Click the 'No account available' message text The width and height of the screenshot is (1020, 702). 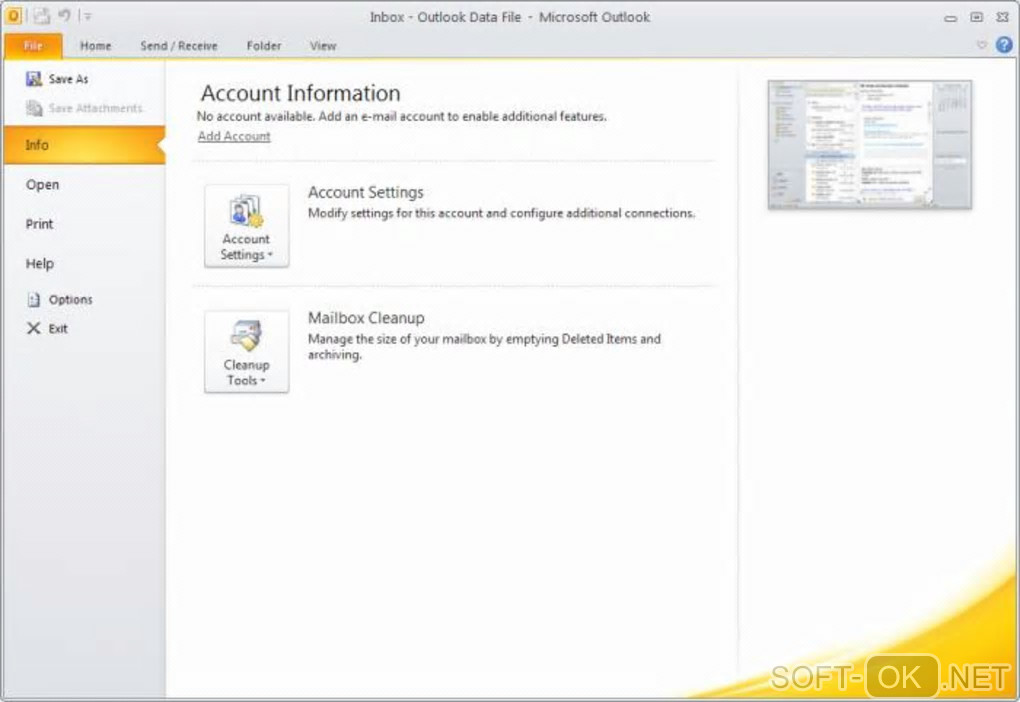pyautogui.click(x=401, y=116)
